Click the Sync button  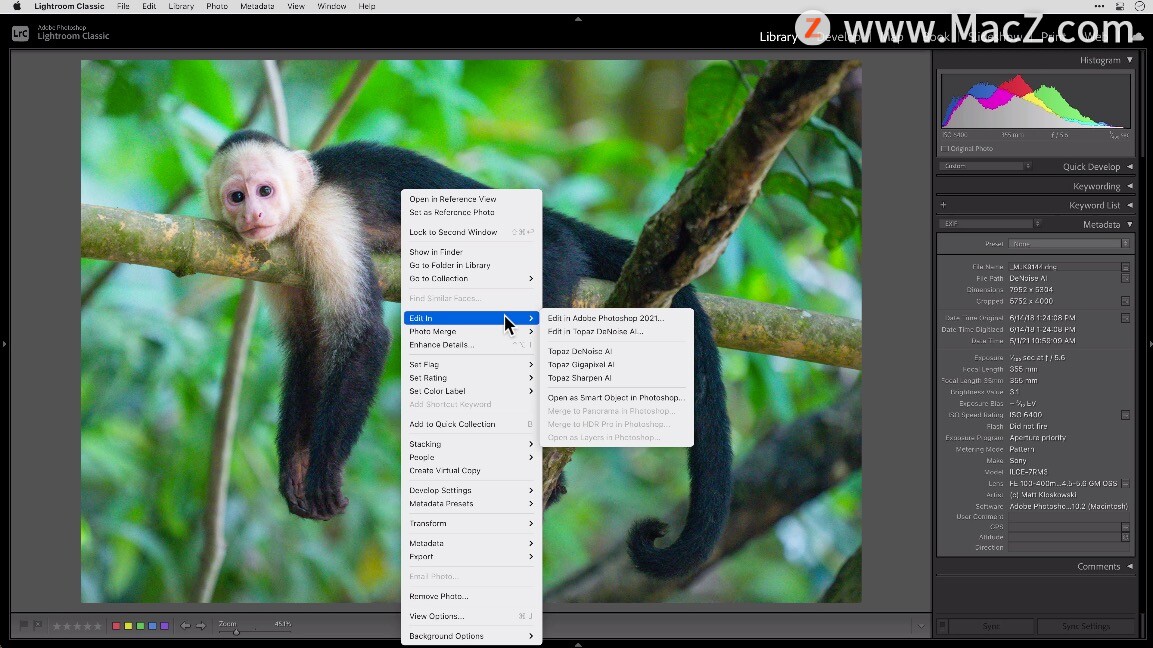point(991,626)
